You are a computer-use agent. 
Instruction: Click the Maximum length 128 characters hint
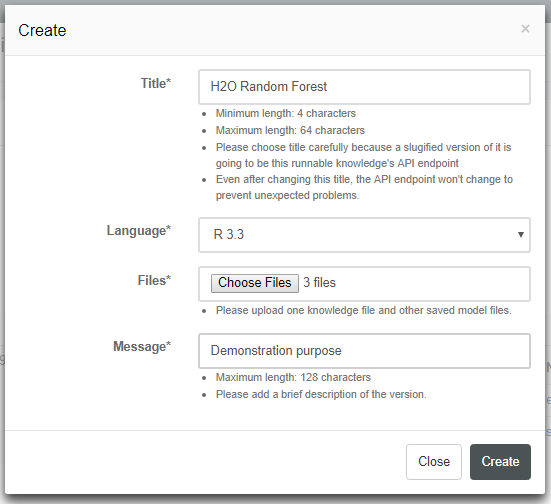point(293,377)
